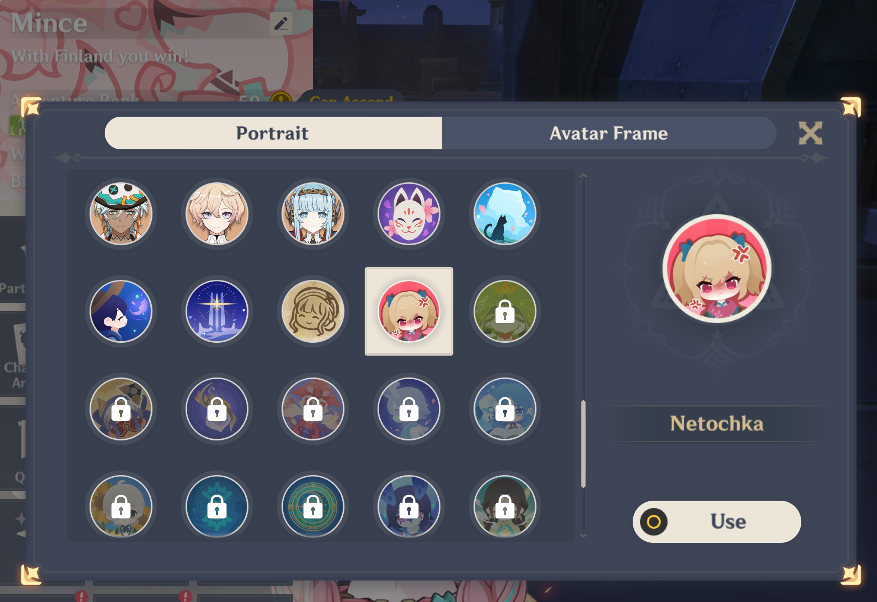Image resolution: width=877 pixels, height=602 pixels.
Task: Open the Portrait tab
Action: tap(274, 133)
